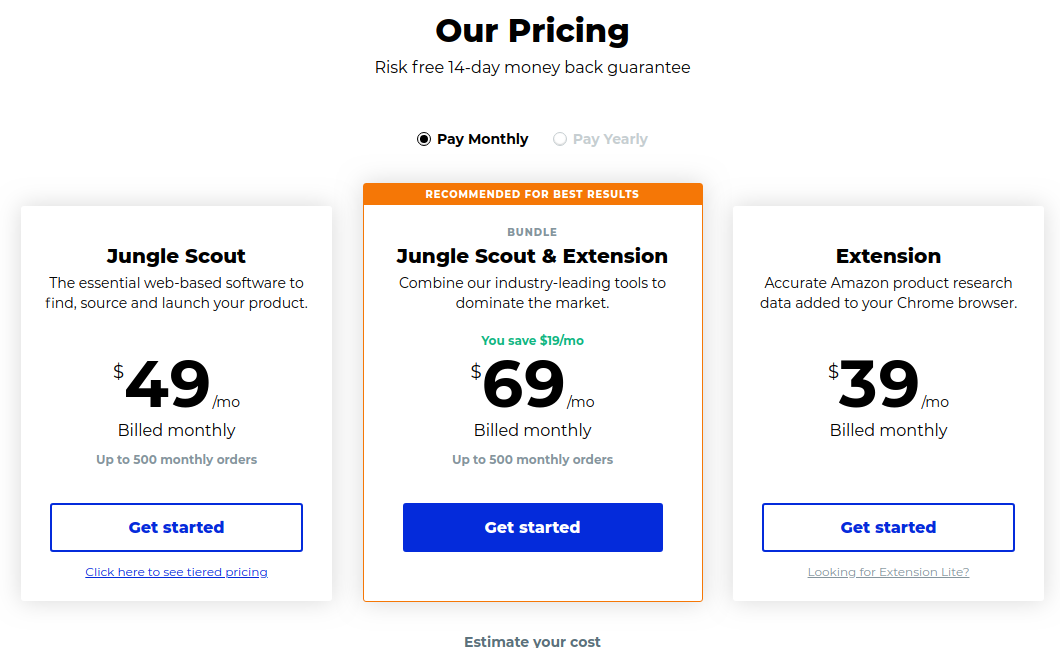This screenshot has height=648, width=1060.
Task: Click the Our Pricing heading
Action: [x=532, y=30]
